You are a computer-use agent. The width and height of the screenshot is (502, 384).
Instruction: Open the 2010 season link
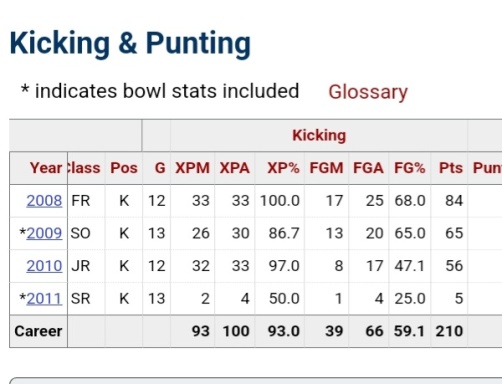click(44, 266)
